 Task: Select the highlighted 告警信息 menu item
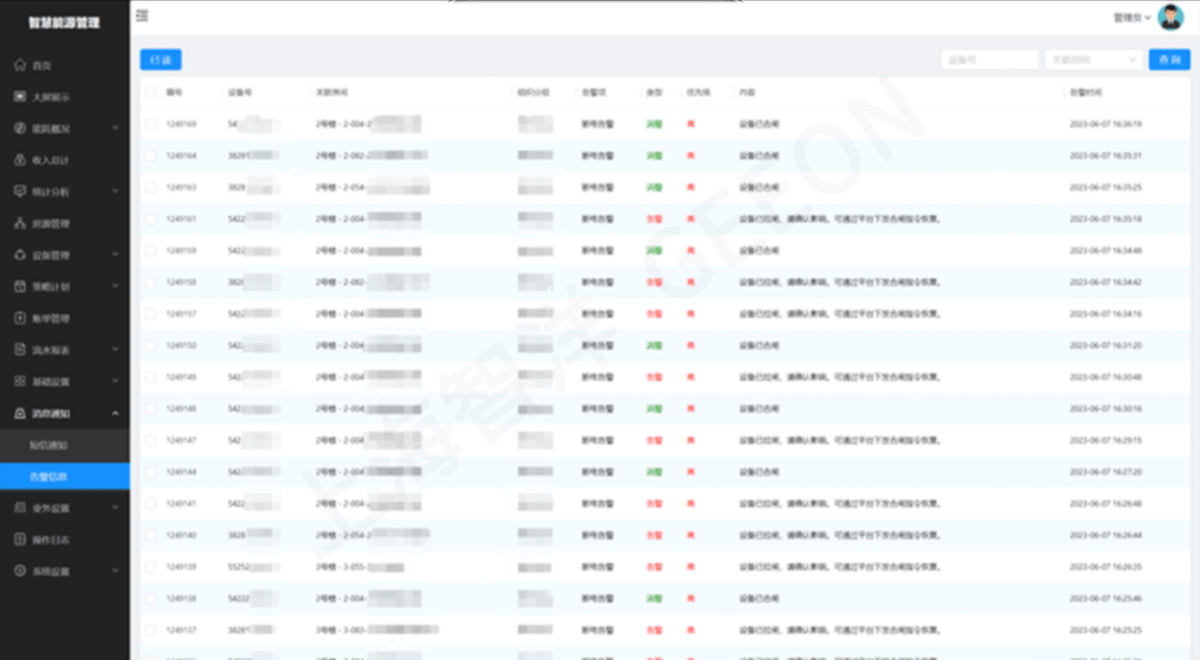tap(65, 476)
